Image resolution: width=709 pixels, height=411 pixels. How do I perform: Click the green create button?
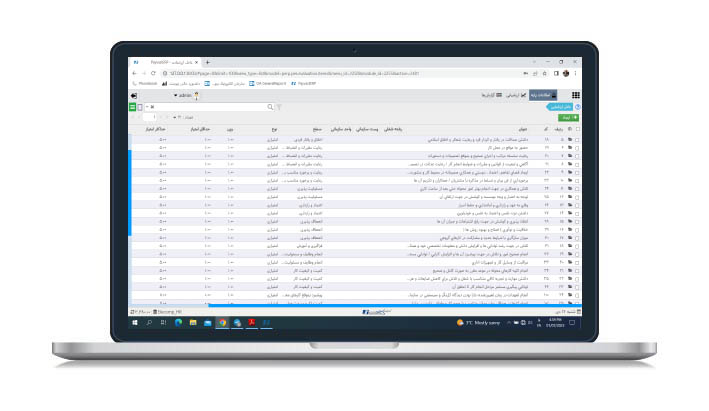coord(568,118)
